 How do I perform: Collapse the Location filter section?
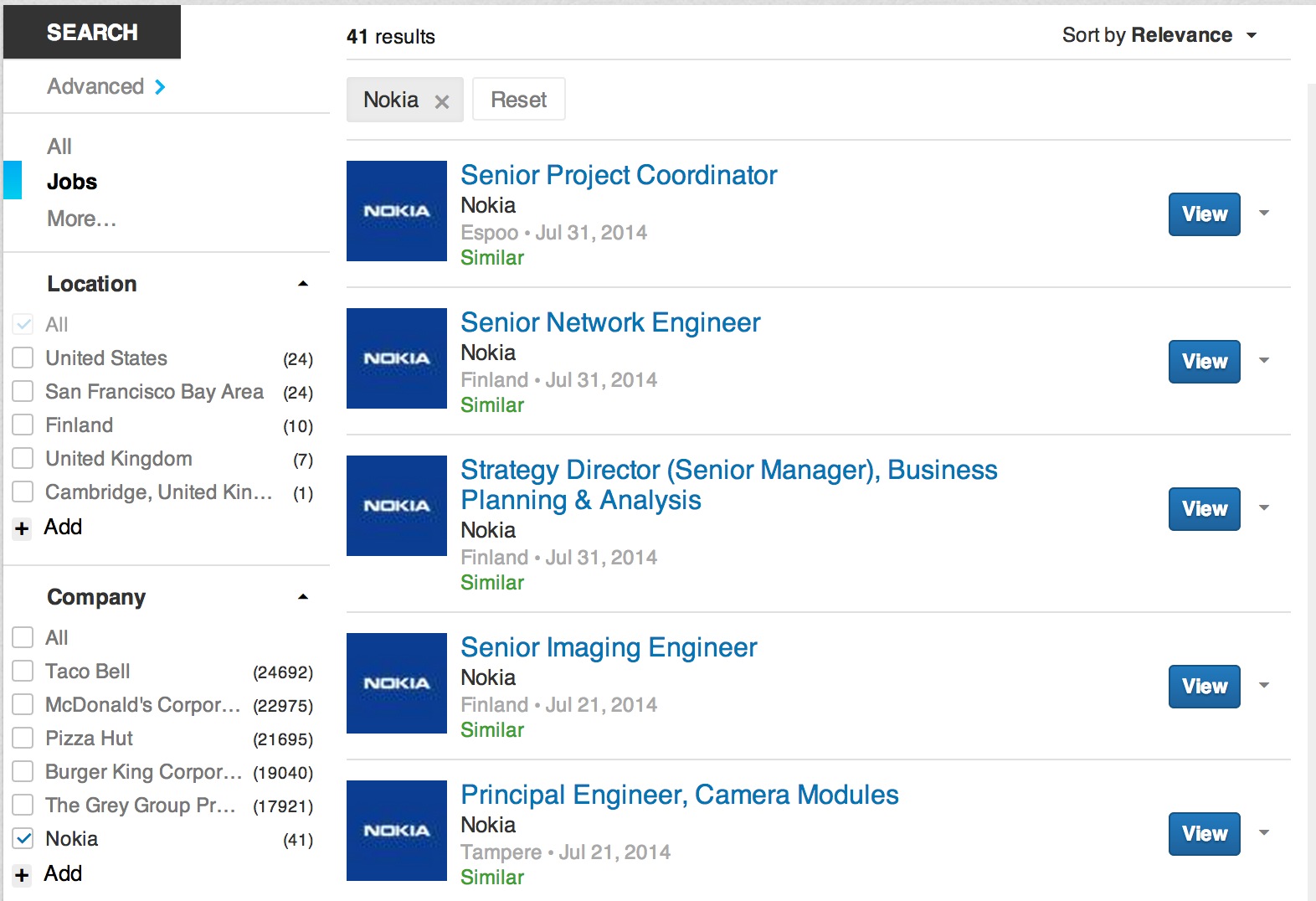(303, 284)
